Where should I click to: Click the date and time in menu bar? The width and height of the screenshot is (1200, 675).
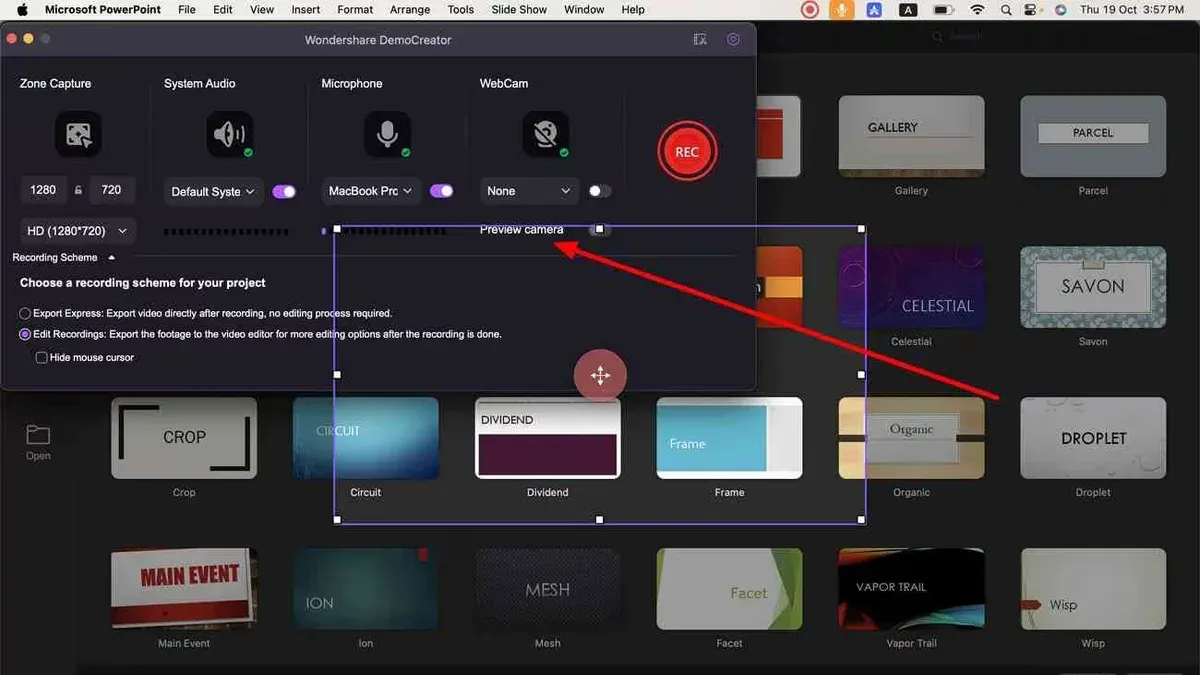click(x=1132, y=10)
